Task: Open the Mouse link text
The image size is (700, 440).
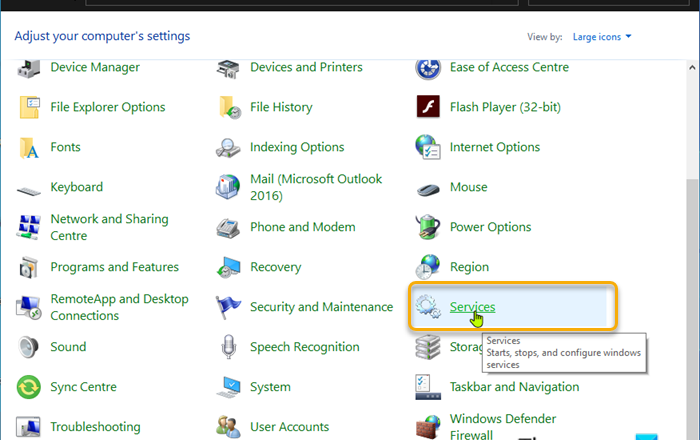Action: pos(468,187)
